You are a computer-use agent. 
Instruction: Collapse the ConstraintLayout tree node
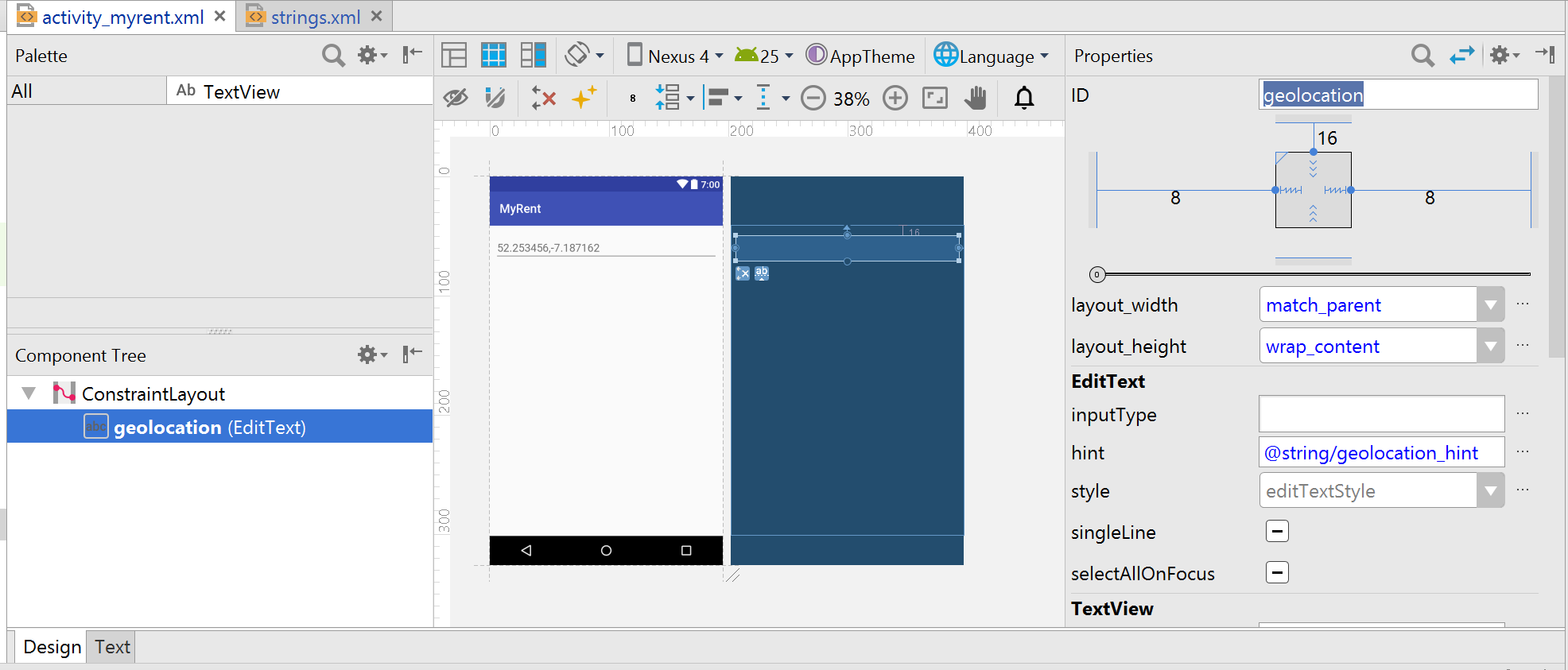click(29, 393)
